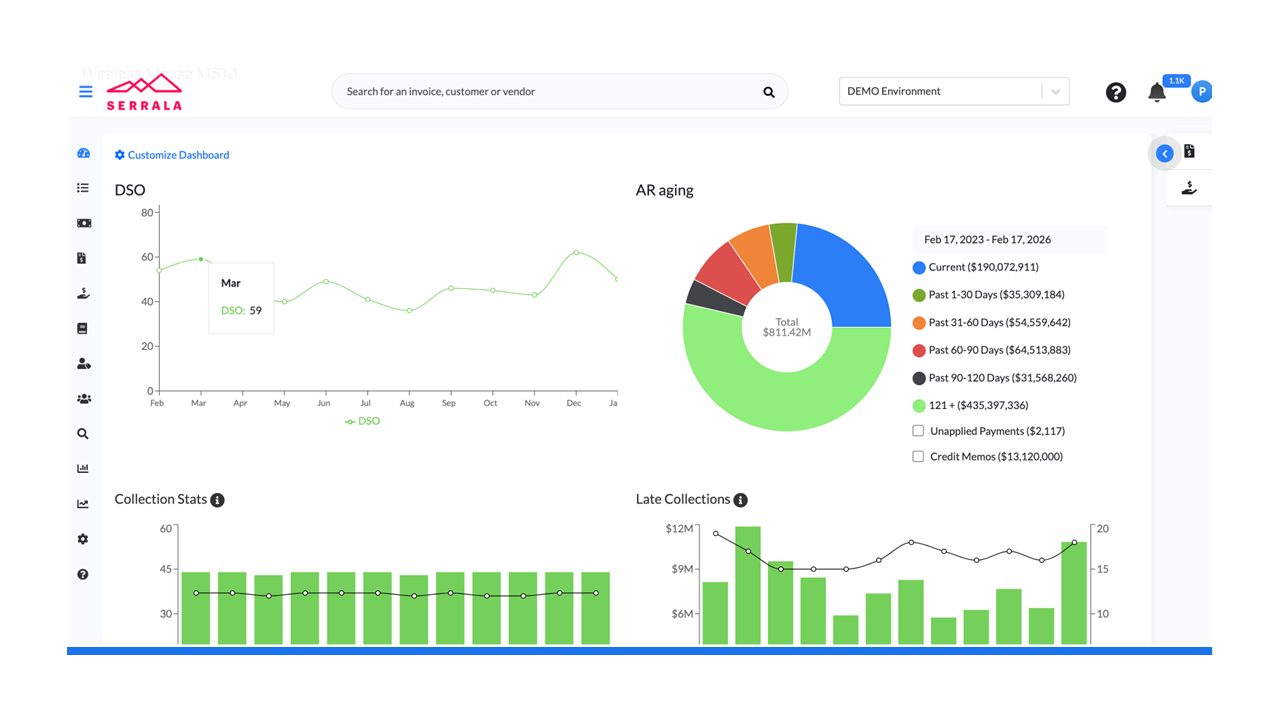The width and height of the screenshot is (1280, 720).
Task: Toggle the DSO legend series below chart
Action: tap(362, 422)
